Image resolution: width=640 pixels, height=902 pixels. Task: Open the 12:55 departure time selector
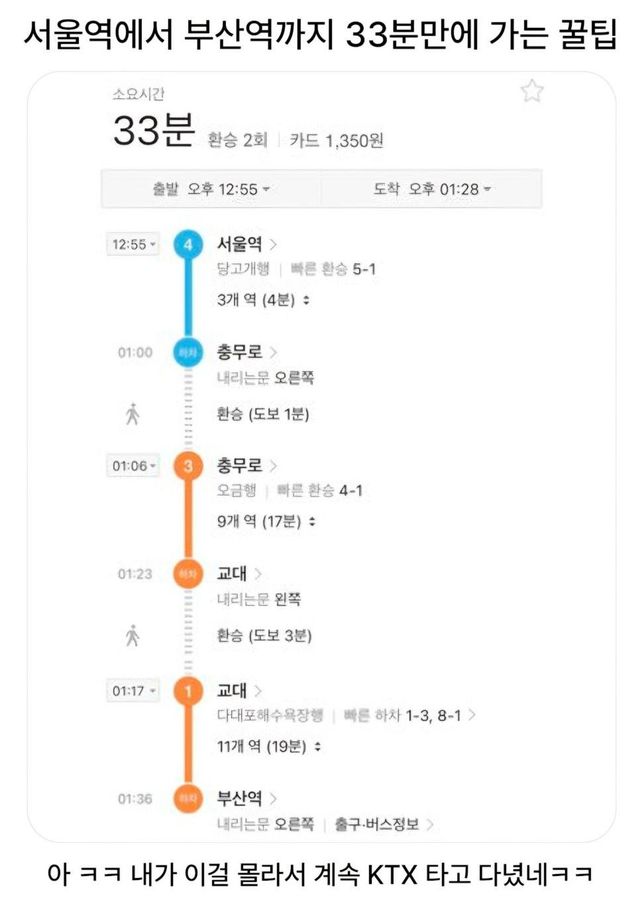click(133, 244)
